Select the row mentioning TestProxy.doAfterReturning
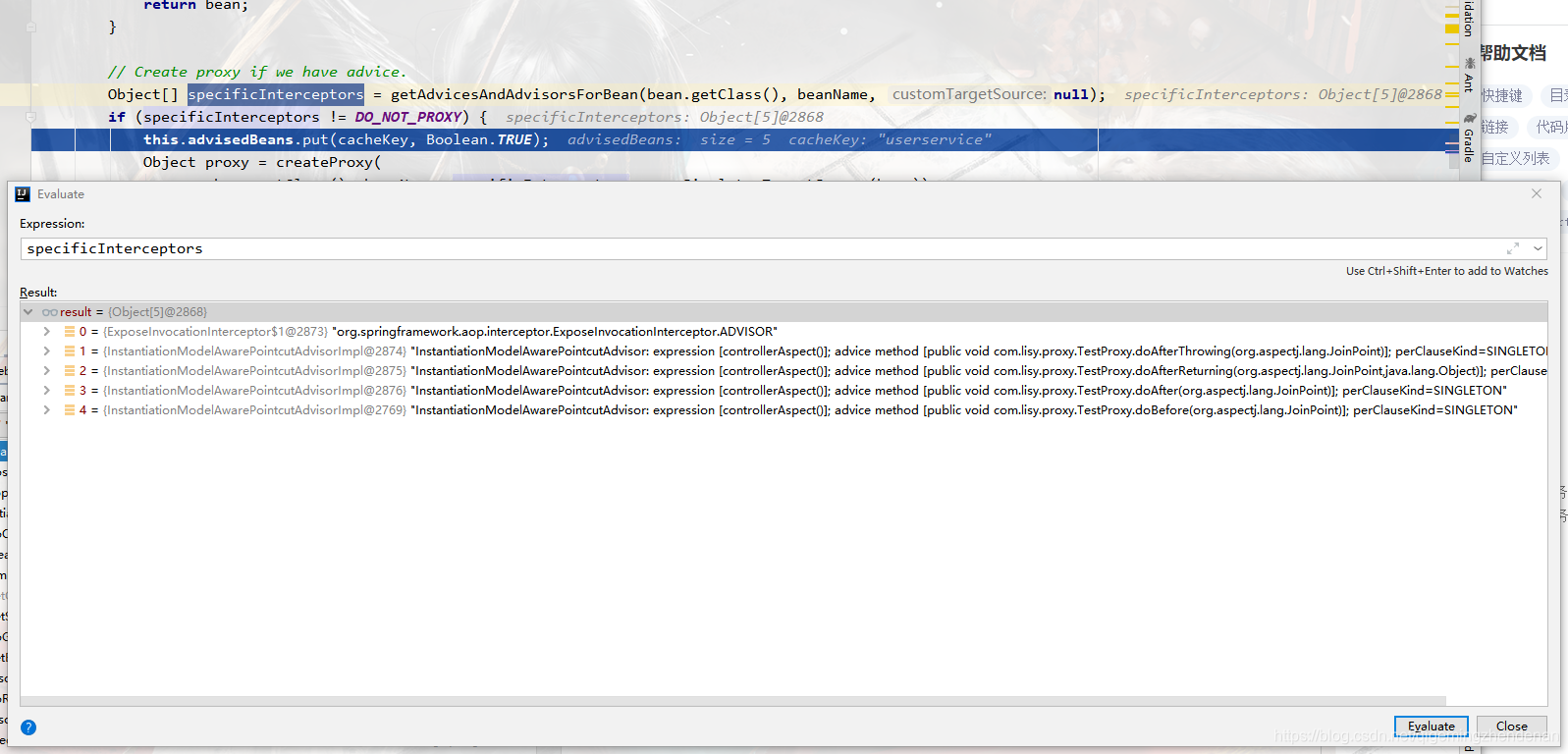This screenshot has height=754, width=1568. coord(784,371)
